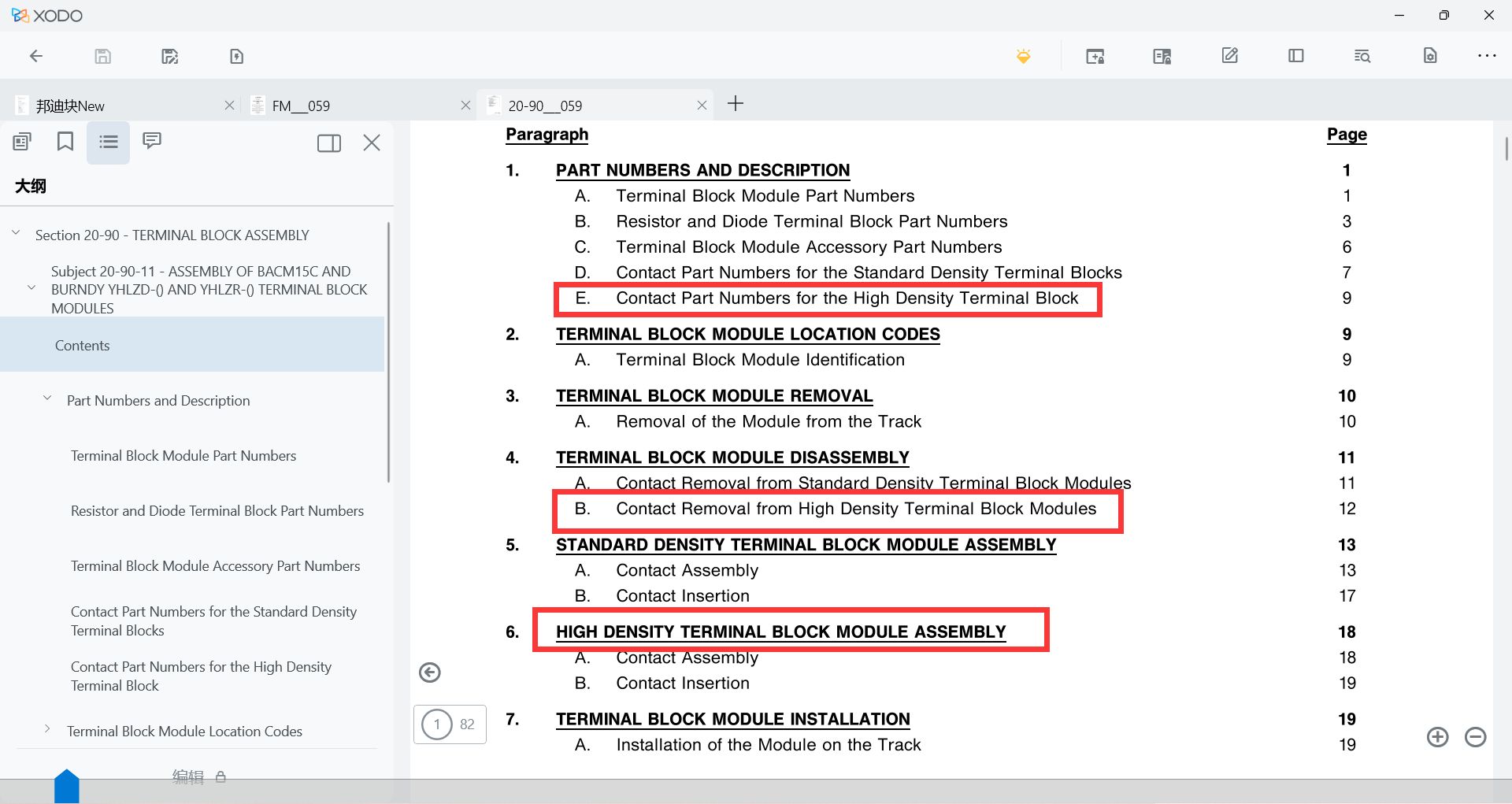This screenshot has width=1512, height=804.
Task: Click the page layout edit toolbar icon
Action: [x=1162, y=56]
